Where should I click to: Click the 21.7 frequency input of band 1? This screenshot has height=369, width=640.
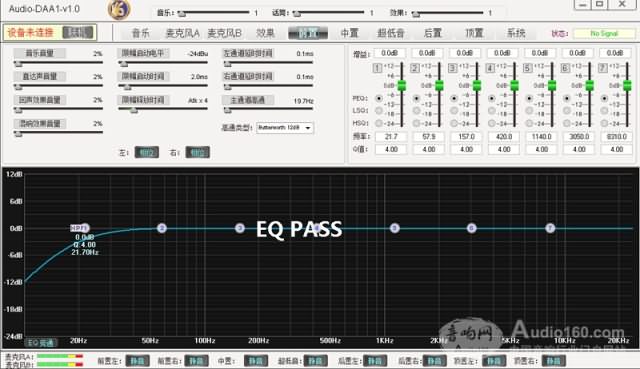coord(391,137)
